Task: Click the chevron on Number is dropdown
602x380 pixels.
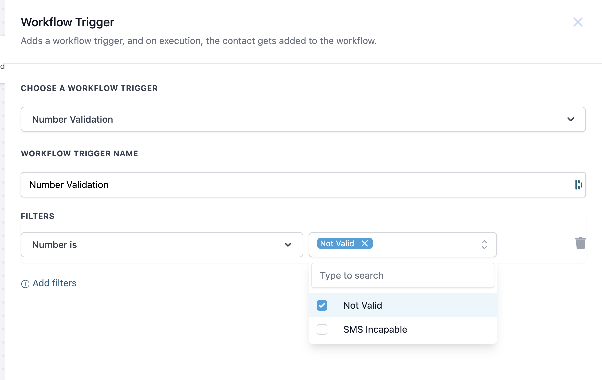Action: tap(288, 245)
